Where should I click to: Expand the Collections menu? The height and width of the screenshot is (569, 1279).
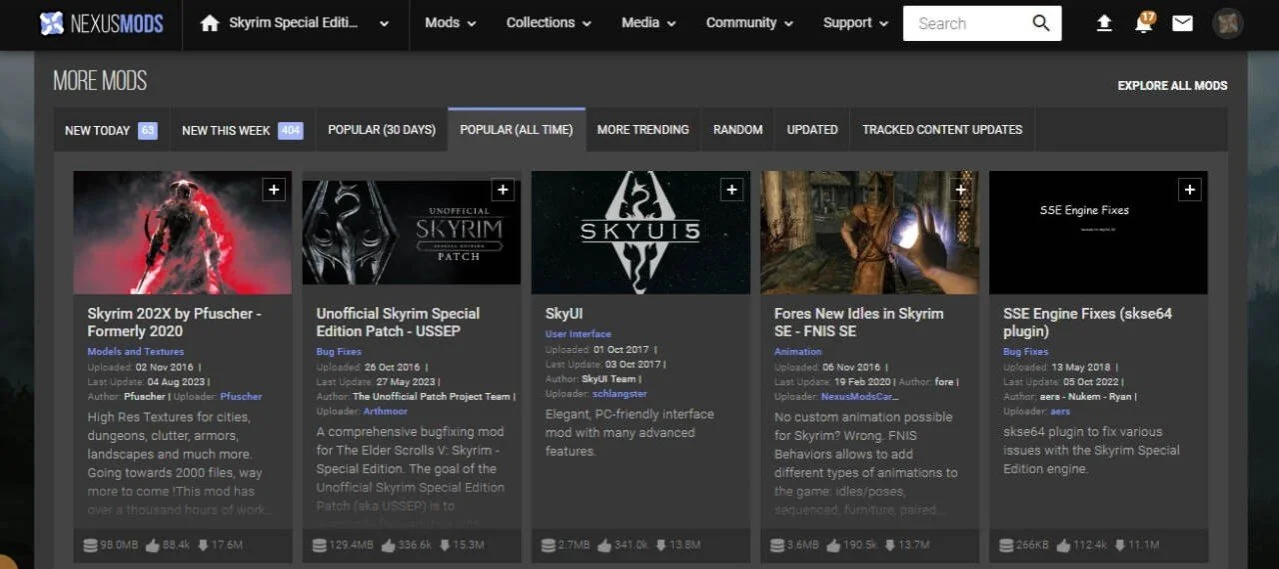click(548, 23)
